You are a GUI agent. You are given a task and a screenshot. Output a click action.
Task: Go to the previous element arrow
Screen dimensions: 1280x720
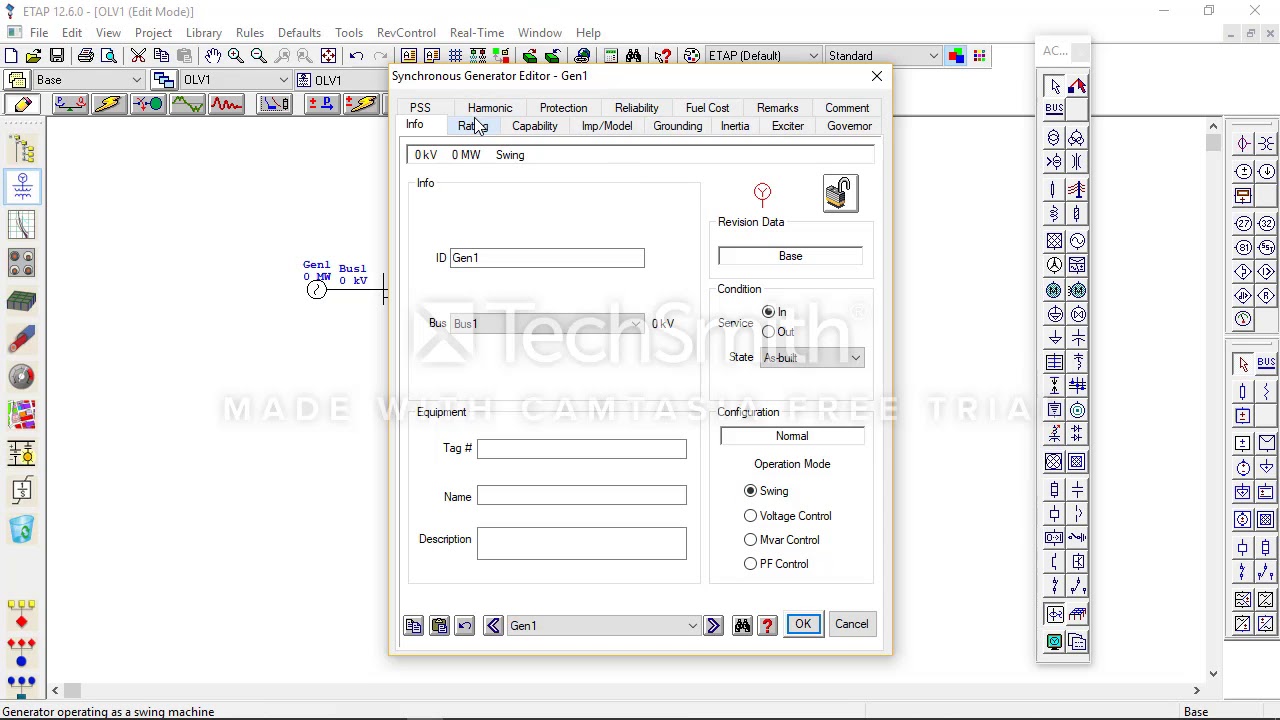coord(493,626)
